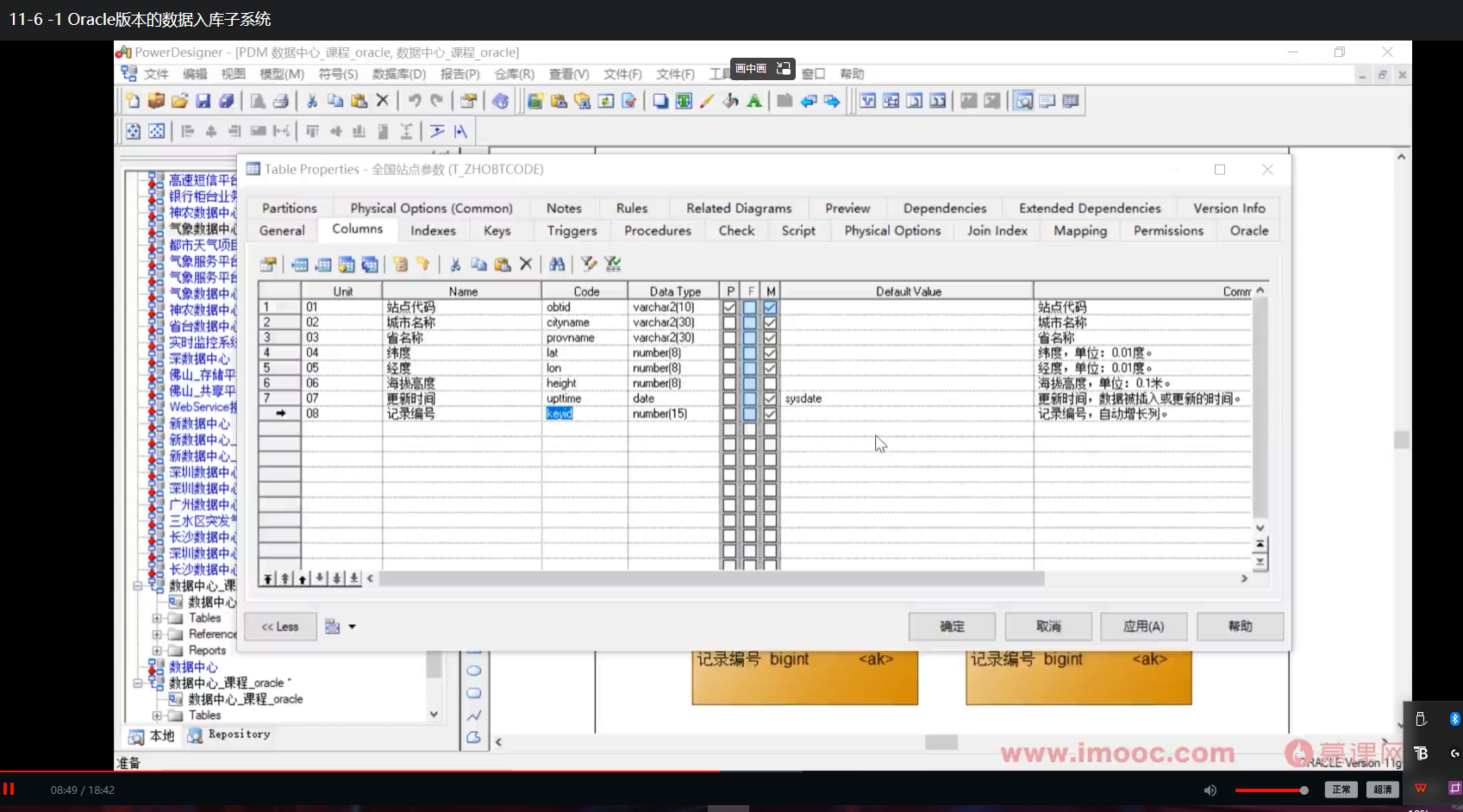Click the ellipse shape tool in the palette
Viewport: 1463px width, 812px height.
click(x=473, y=671)
